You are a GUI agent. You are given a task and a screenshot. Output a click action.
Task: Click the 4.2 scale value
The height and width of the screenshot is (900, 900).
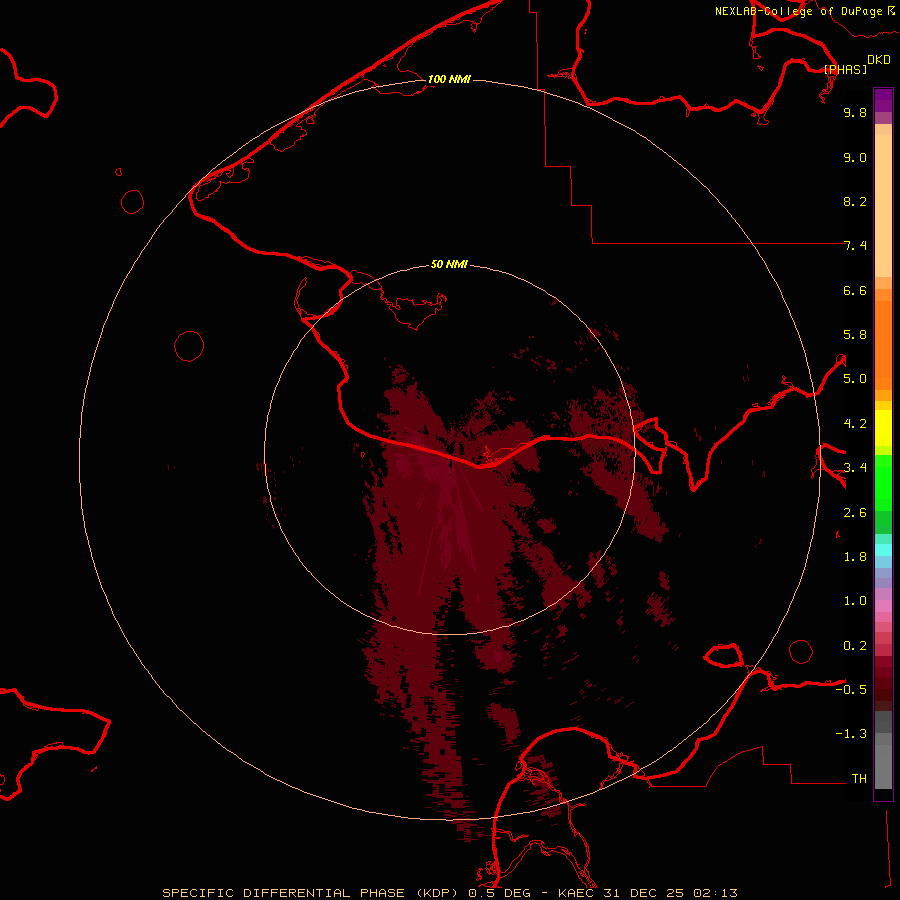click(855, 424)
